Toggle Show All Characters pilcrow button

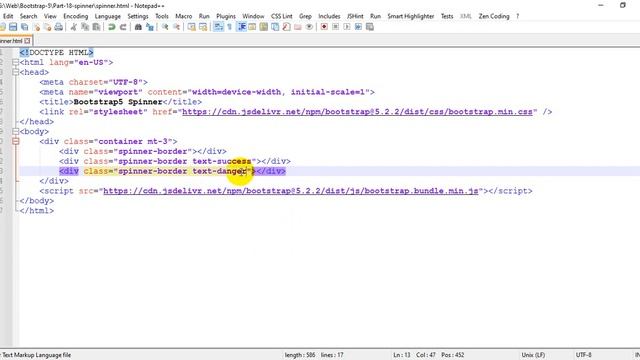pyautogui.click(x=229, y=27)
